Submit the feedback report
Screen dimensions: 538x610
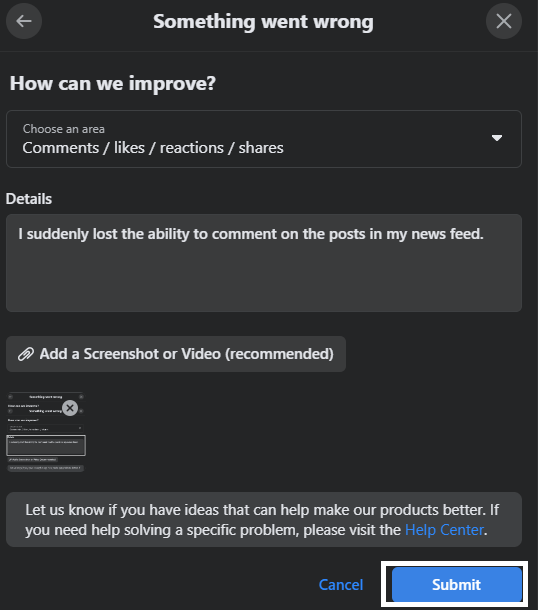457,584
